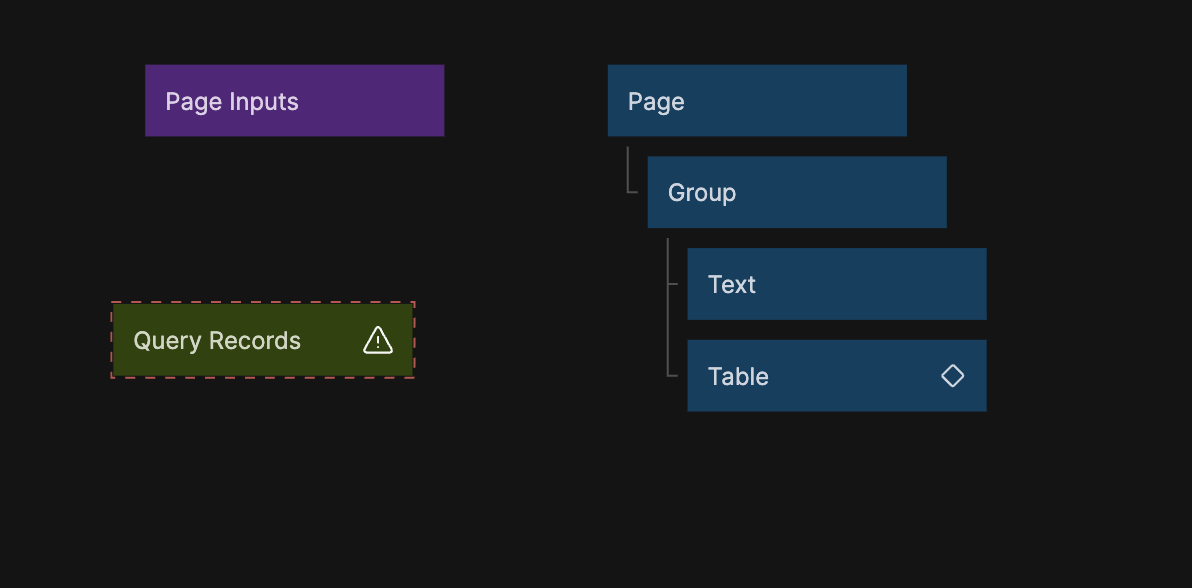Click the "Page" label on the root node
1192x588 pixels.
tap(656, 102)
